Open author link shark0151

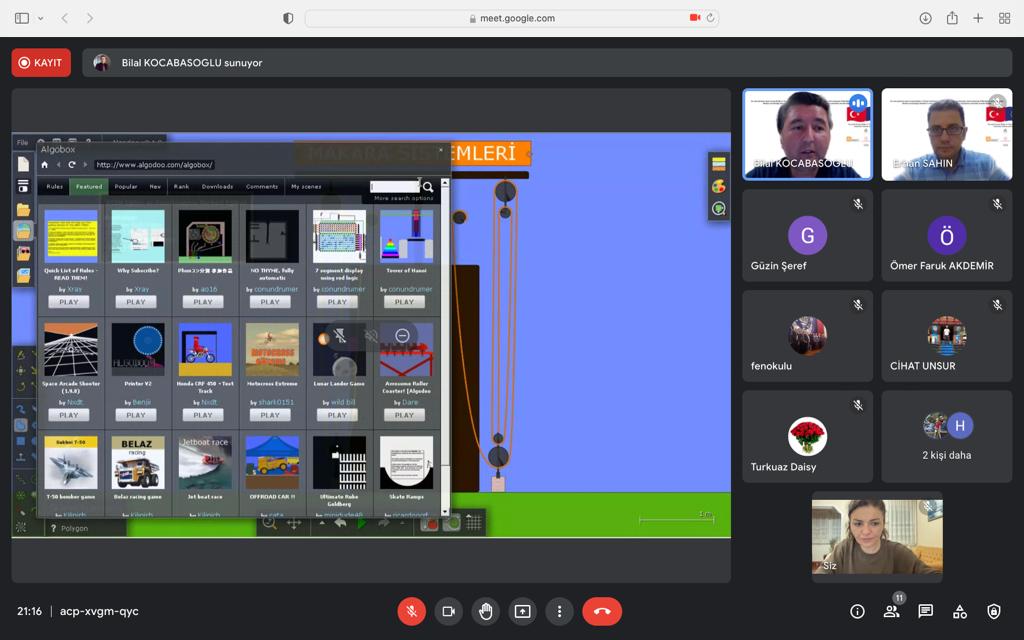click(276, 402)
